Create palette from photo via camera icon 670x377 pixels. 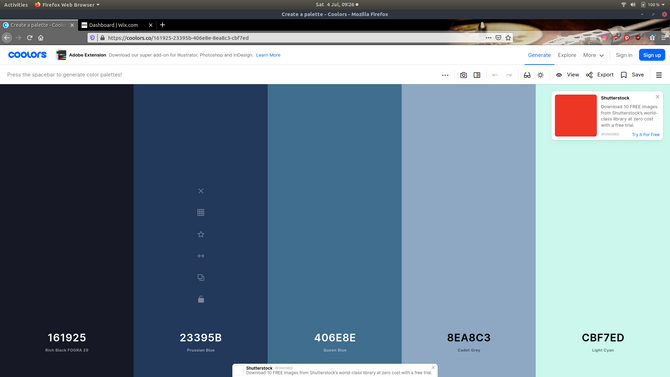coord(463,75)
